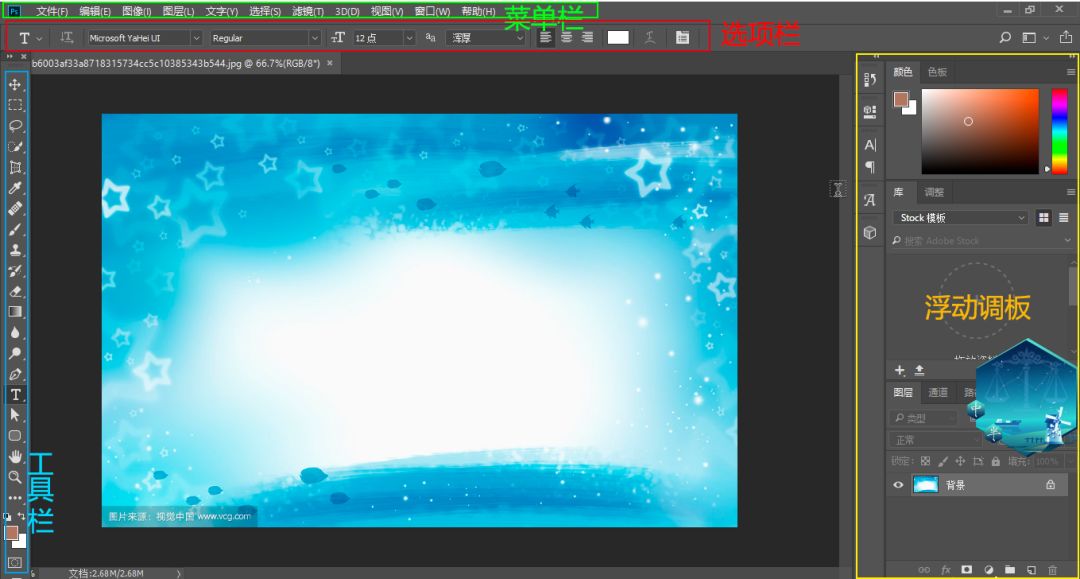1080x579 pixels.
Task: Hide the 背景 layer with eye icon
Action: click(x=898, y=485)
